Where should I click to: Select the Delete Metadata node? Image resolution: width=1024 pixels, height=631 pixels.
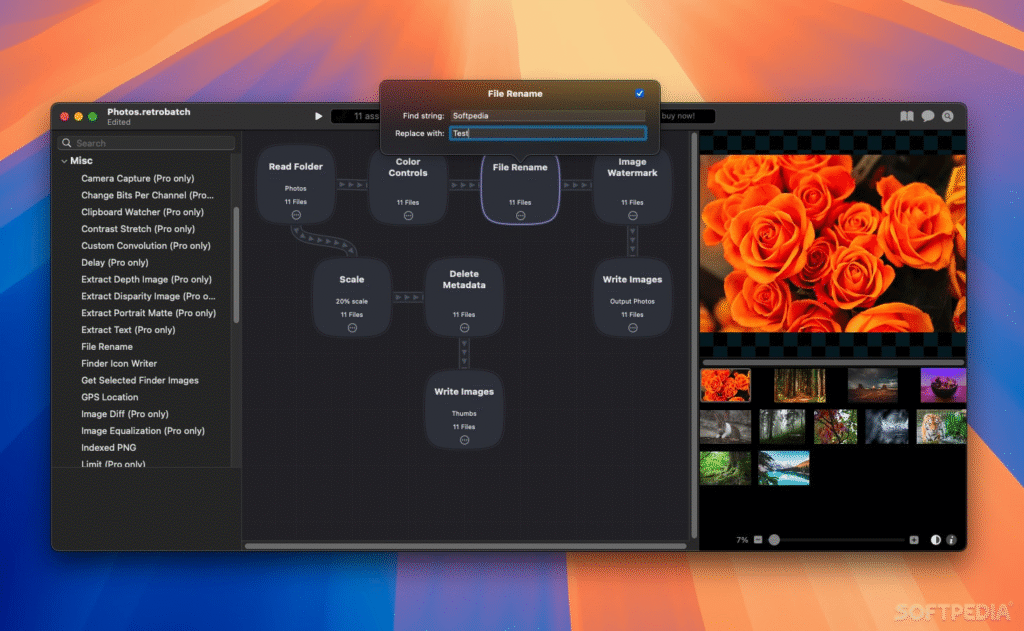click(x=464, y=290)
